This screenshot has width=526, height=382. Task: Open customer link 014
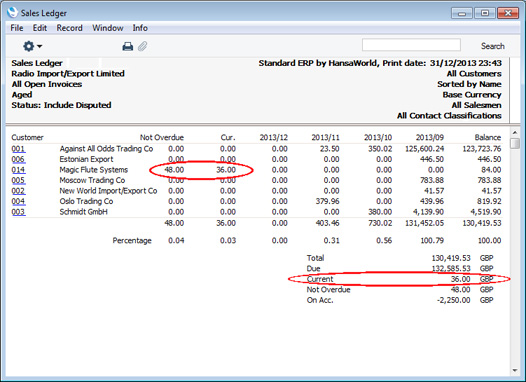(18, 170)
